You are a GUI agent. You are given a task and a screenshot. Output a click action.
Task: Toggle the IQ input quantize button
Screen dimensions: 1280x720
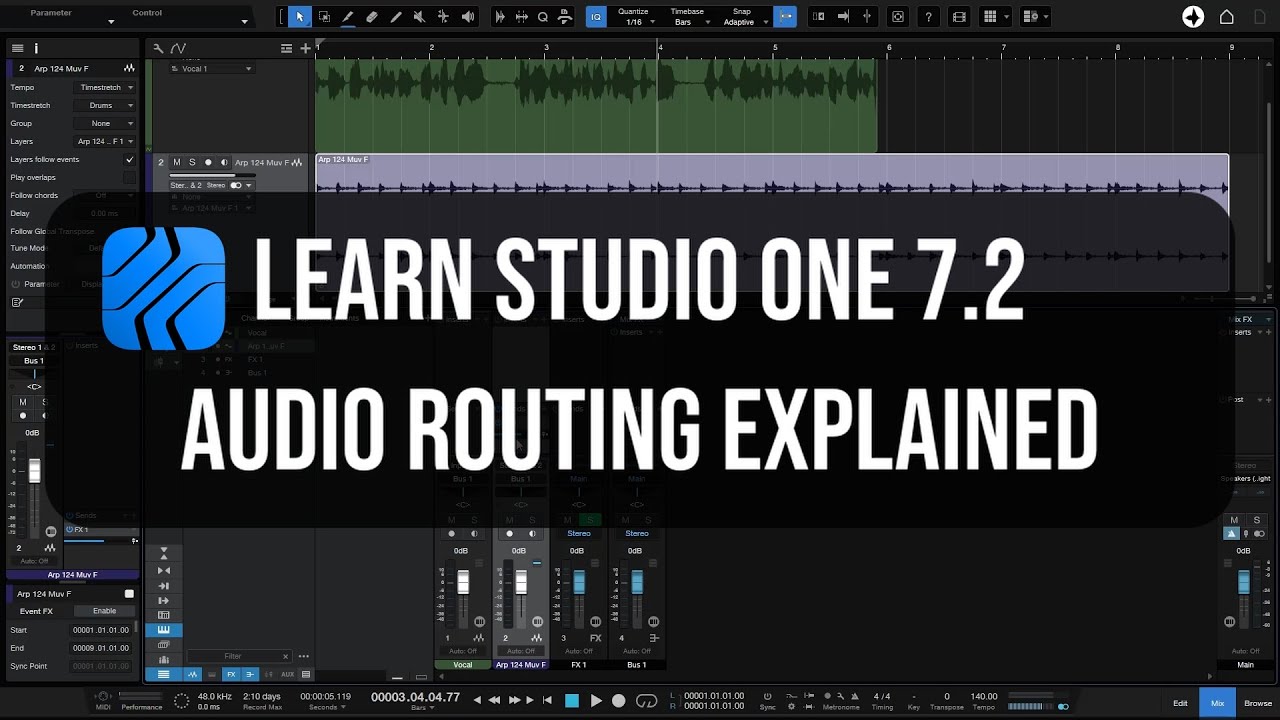click(596, 17)
